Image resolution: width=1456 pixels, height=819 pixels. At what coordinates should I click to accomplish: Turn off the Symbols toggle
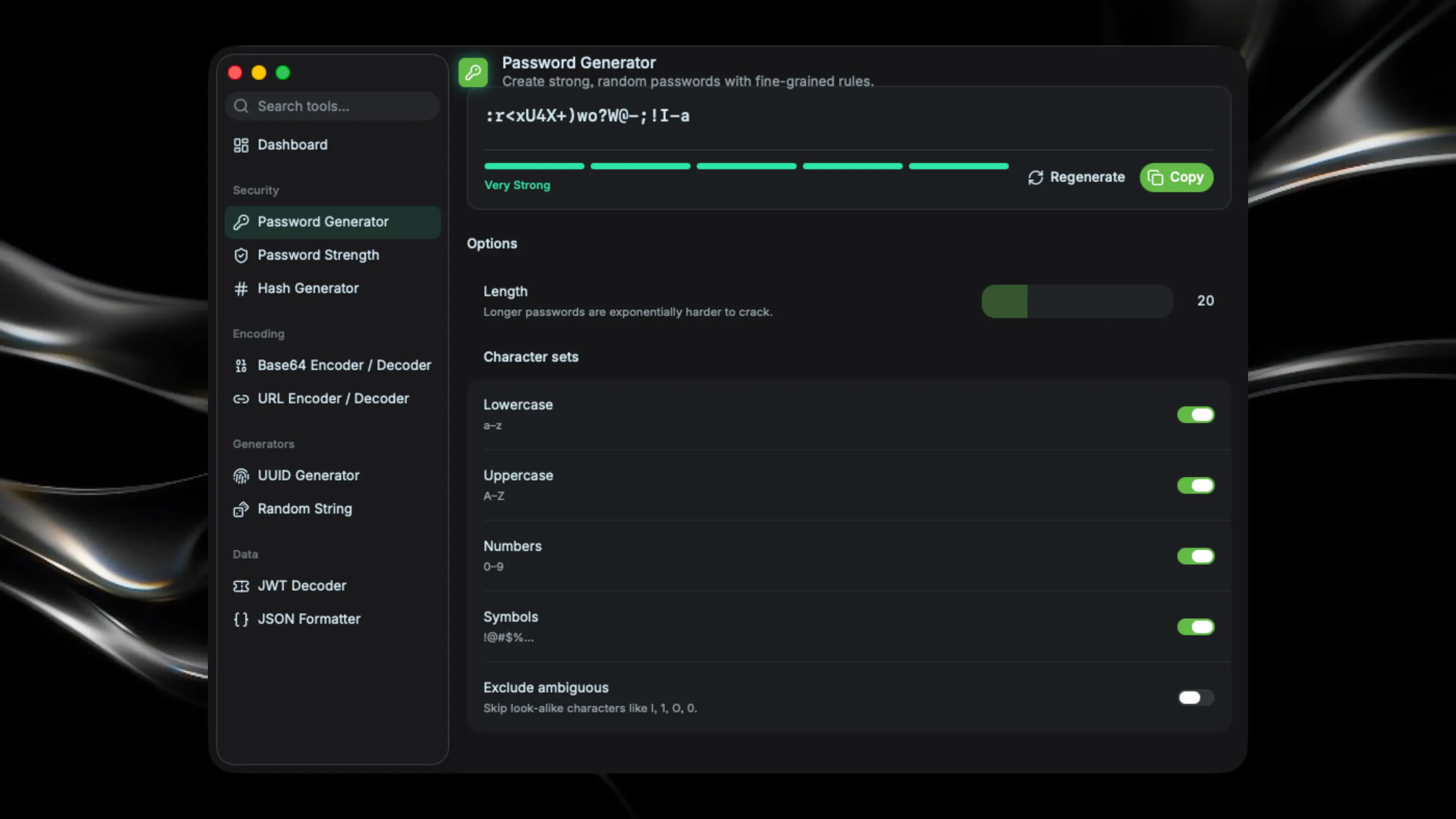1195,627
